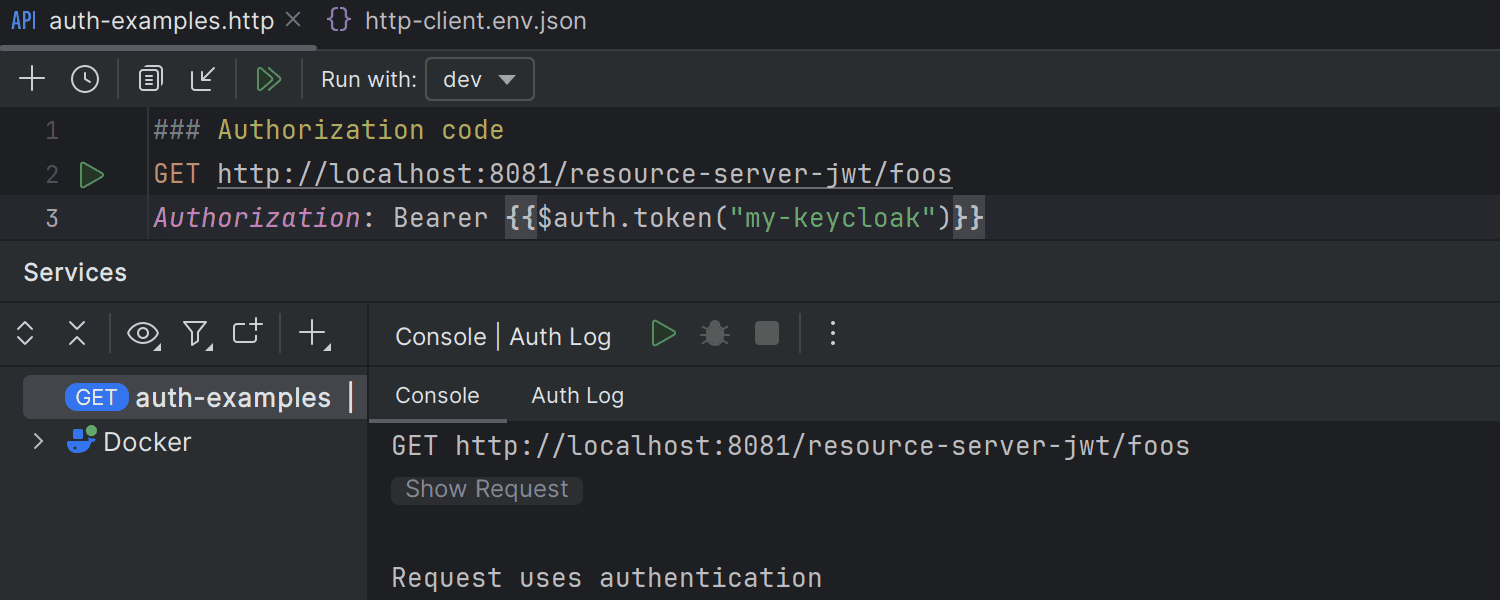Add a new service with the plus icon
This screenshot has height=600, width=1500.
[x=310, y=334]
